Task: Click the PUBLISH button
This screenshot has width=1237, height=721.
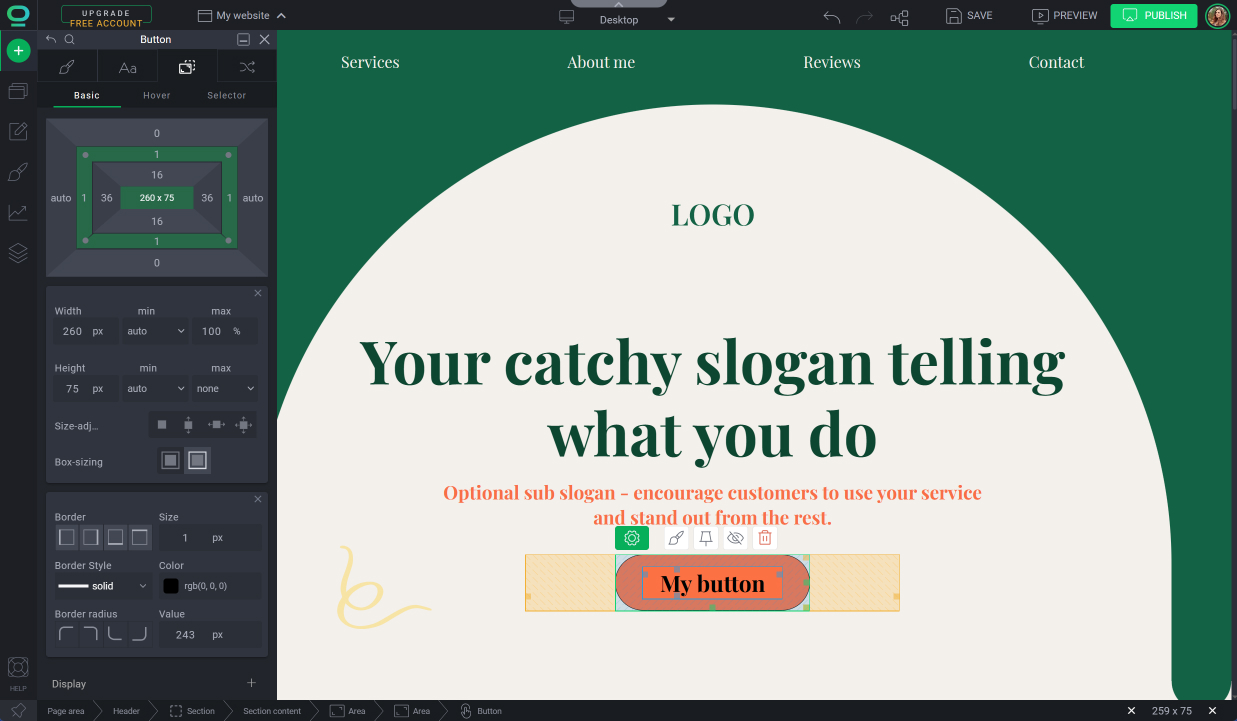Action: point(1154,16)
